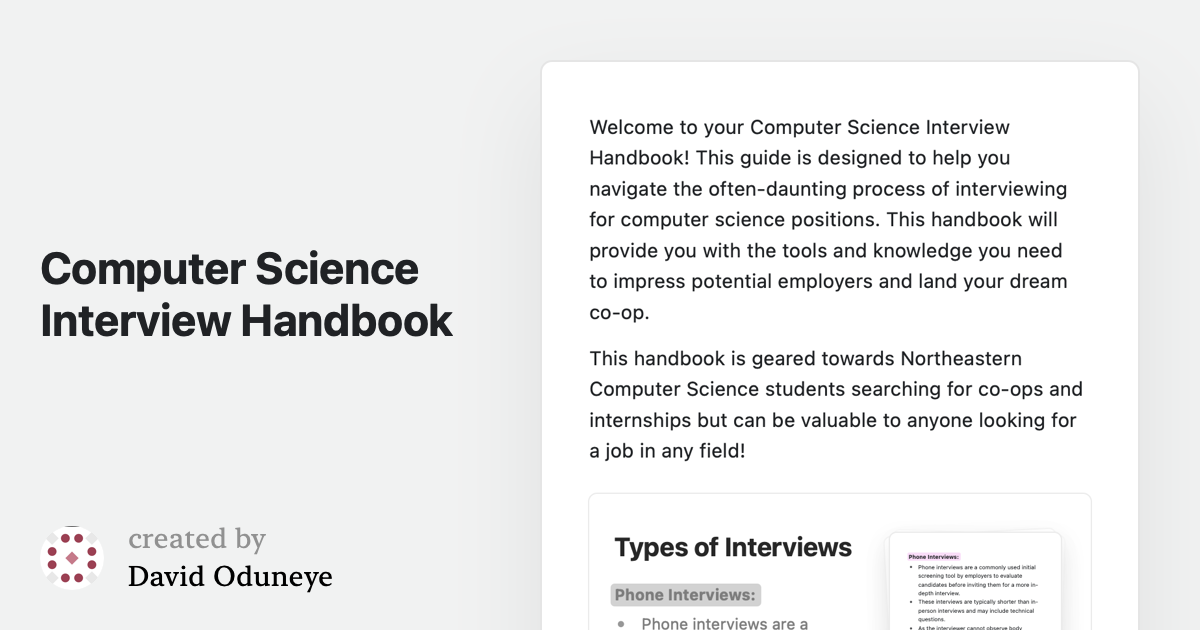Click the "Phone interviews are a" bullet text
1200x630 pixels.
pos(724,624)
